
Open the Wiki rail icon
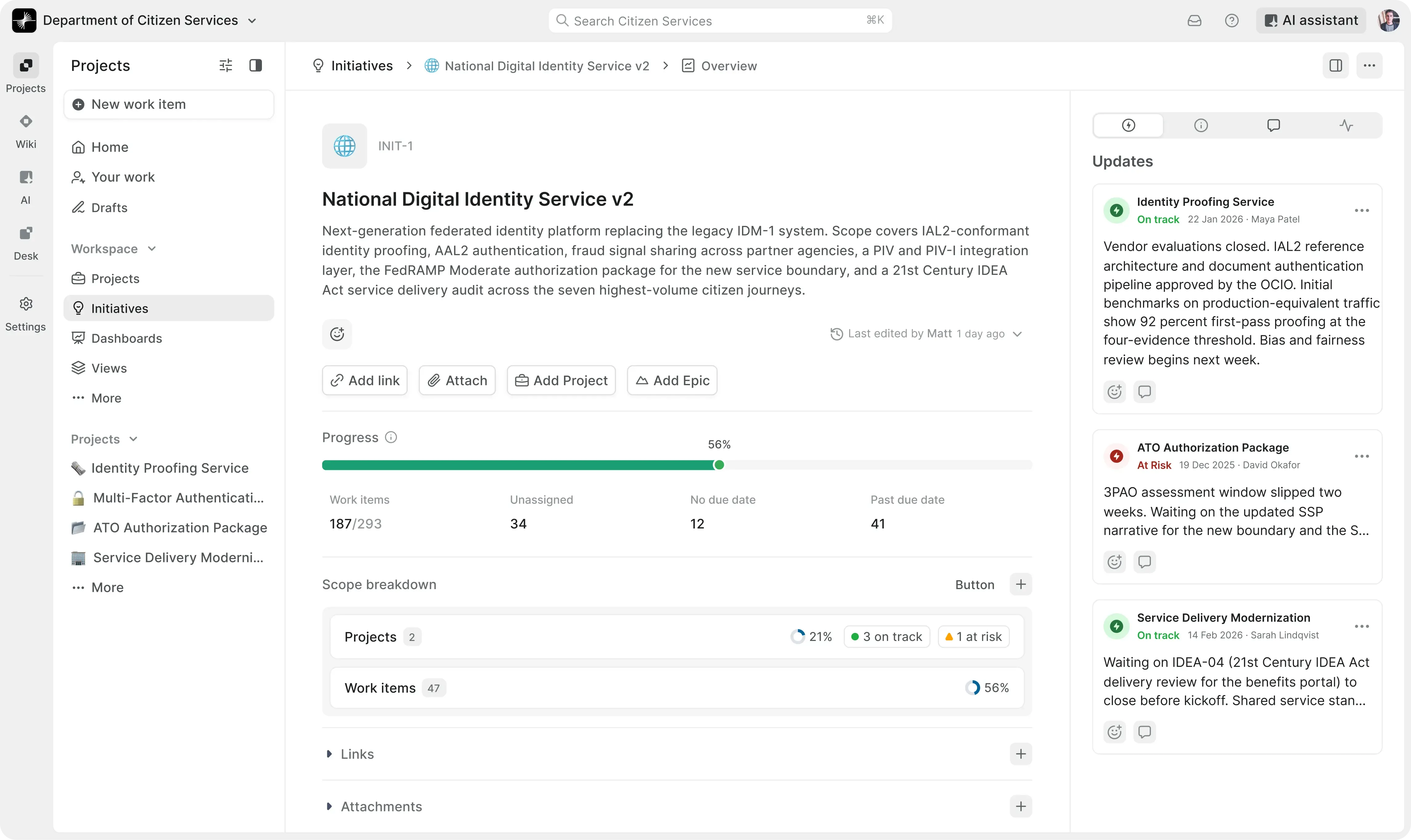[26, 131]
